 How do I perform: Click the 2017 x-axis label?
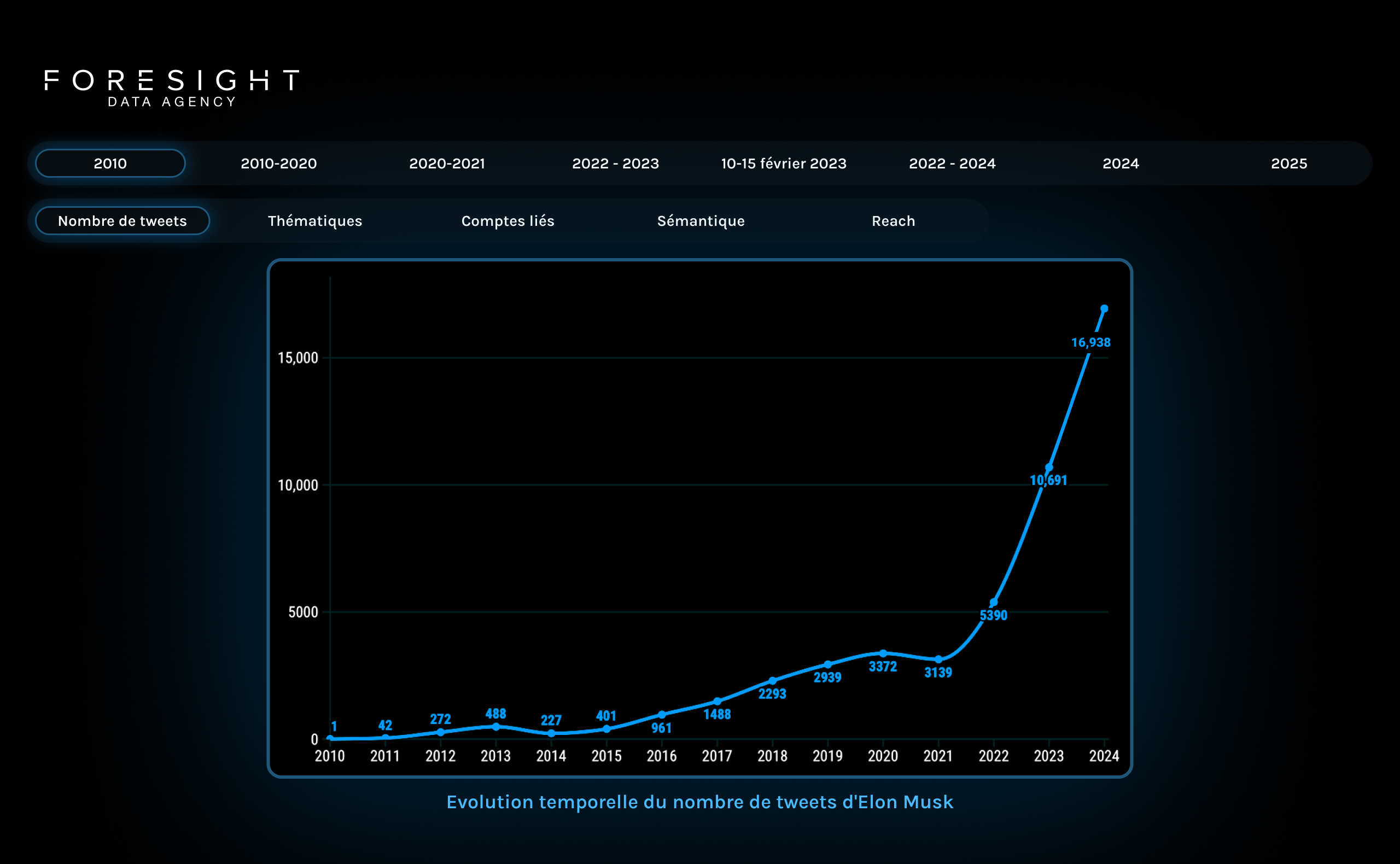click(x=717, y=756)
